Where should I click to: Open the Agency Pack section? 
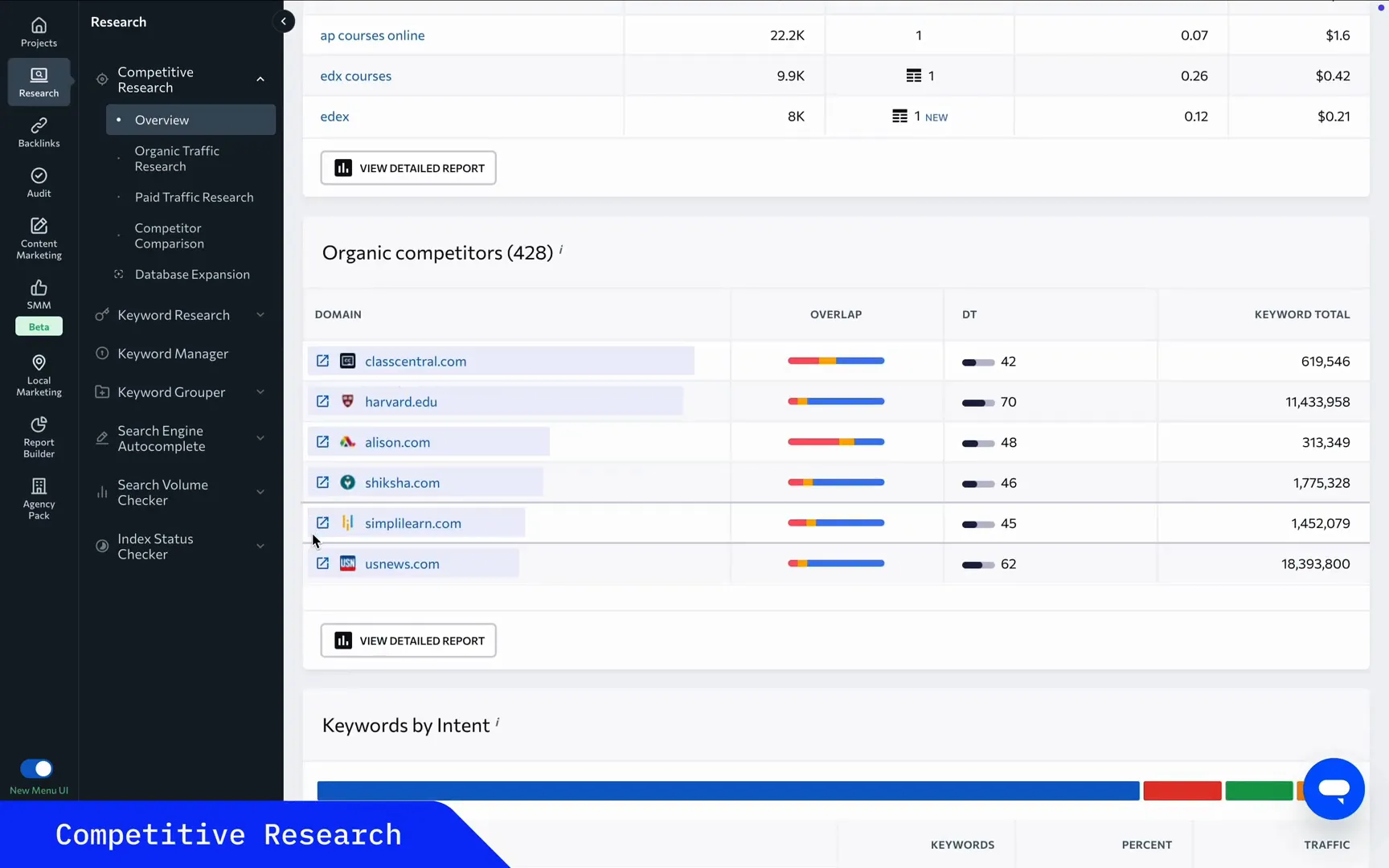coord(38,496)
